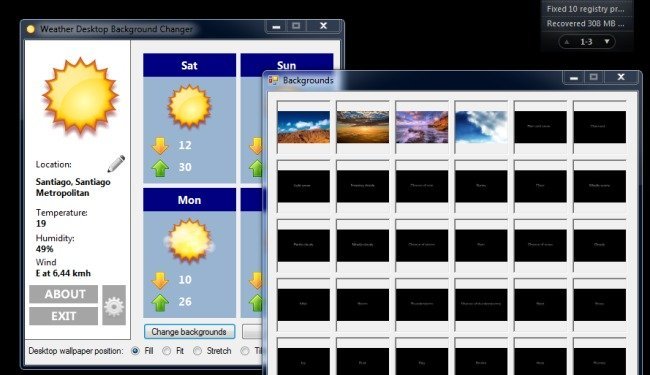Click the down arrow beside 12
The width and height of the screenshot is (650, 375).
click(160, 145)
